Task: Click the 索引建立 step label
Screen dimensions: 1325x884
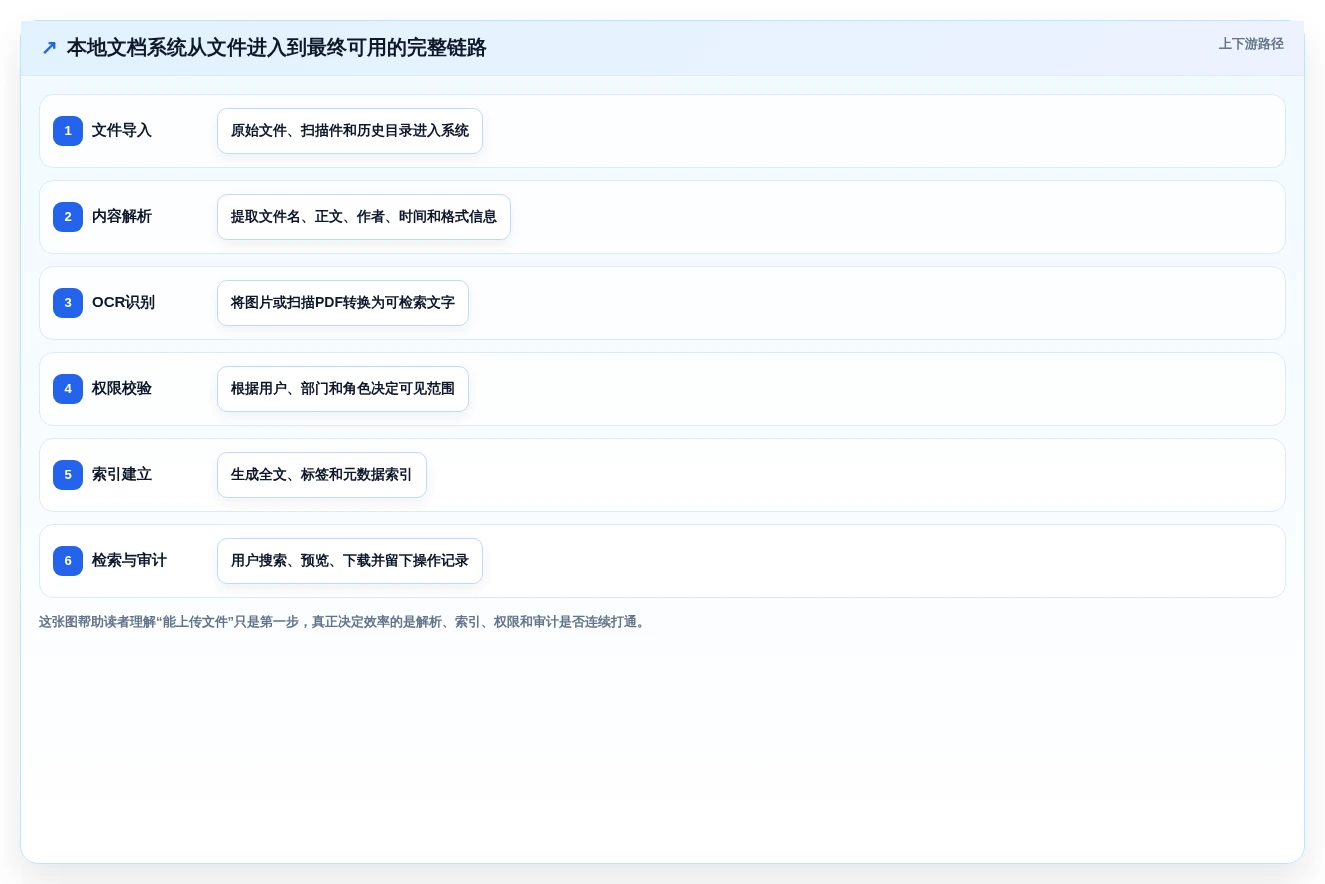Action: [x=122, y=475]
